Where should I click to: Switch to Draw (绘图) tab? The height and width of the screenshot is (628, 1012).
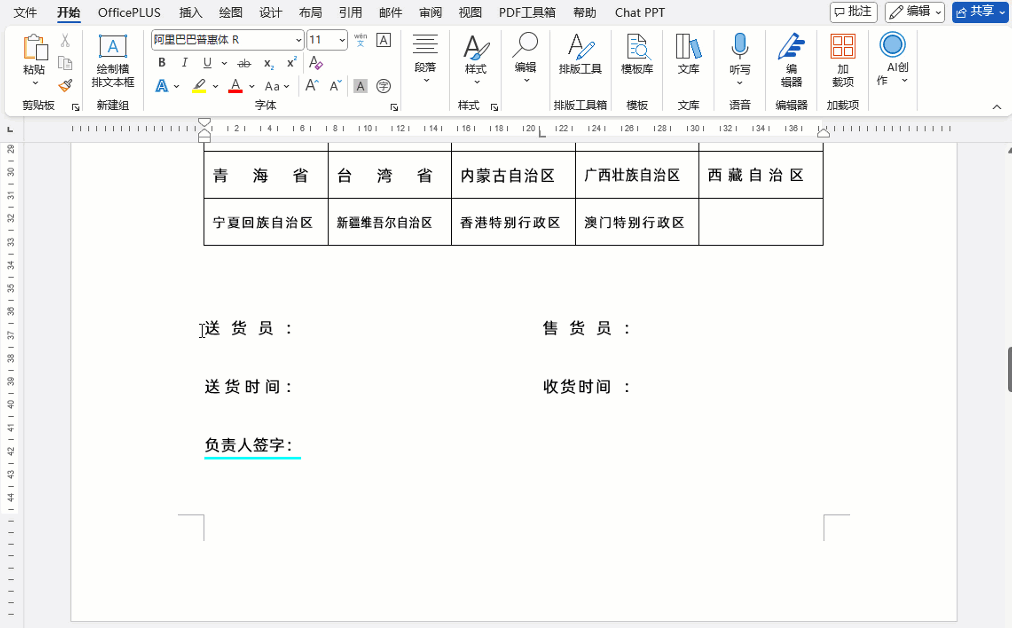coord(230,12)
